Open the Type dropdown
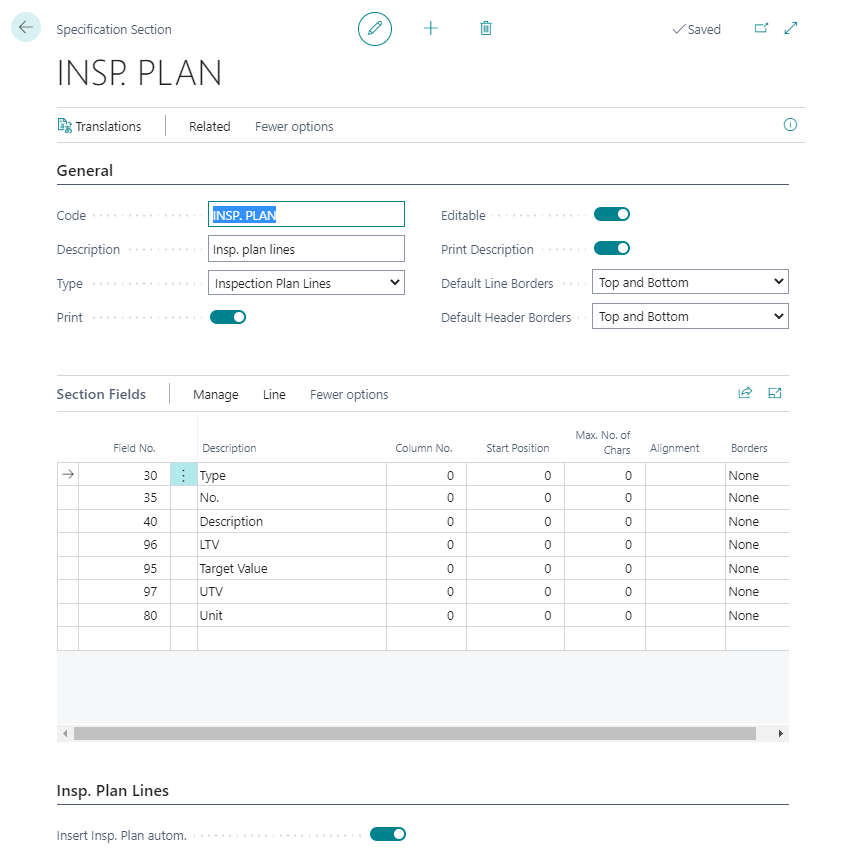This screenshot has height=858, width=863. 306,283
